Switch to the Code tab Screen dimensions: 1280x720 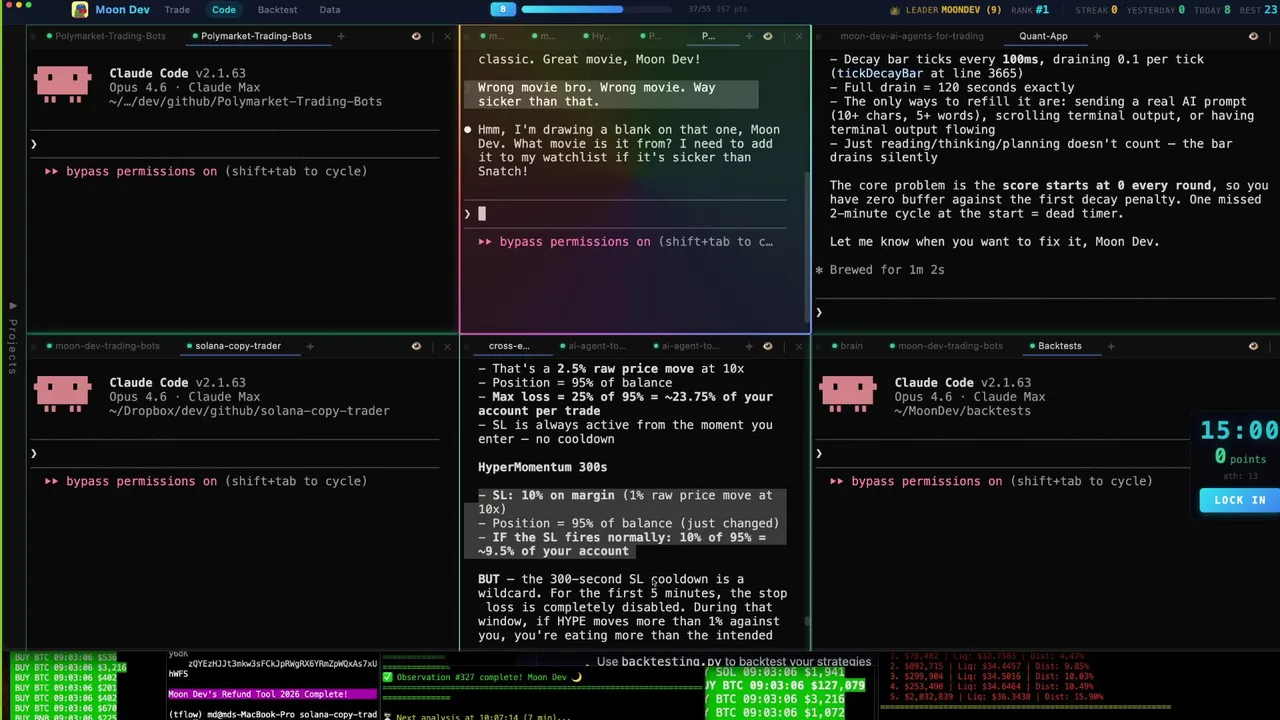coord(224,10)
